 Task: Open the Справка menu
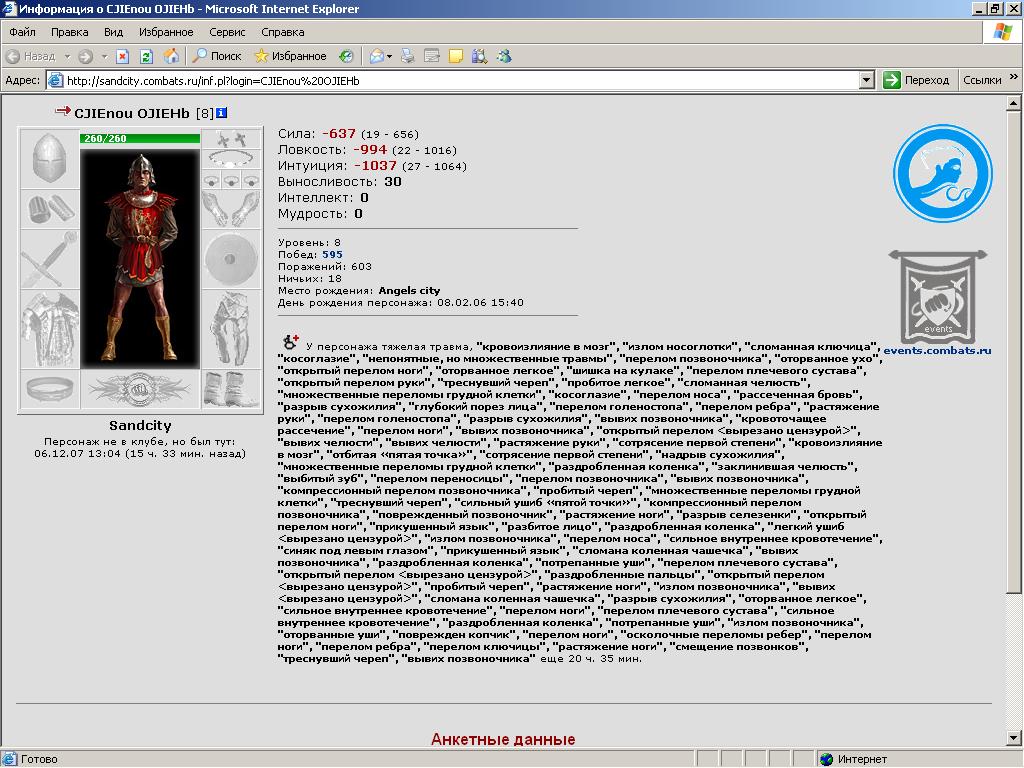coord(283,32)
